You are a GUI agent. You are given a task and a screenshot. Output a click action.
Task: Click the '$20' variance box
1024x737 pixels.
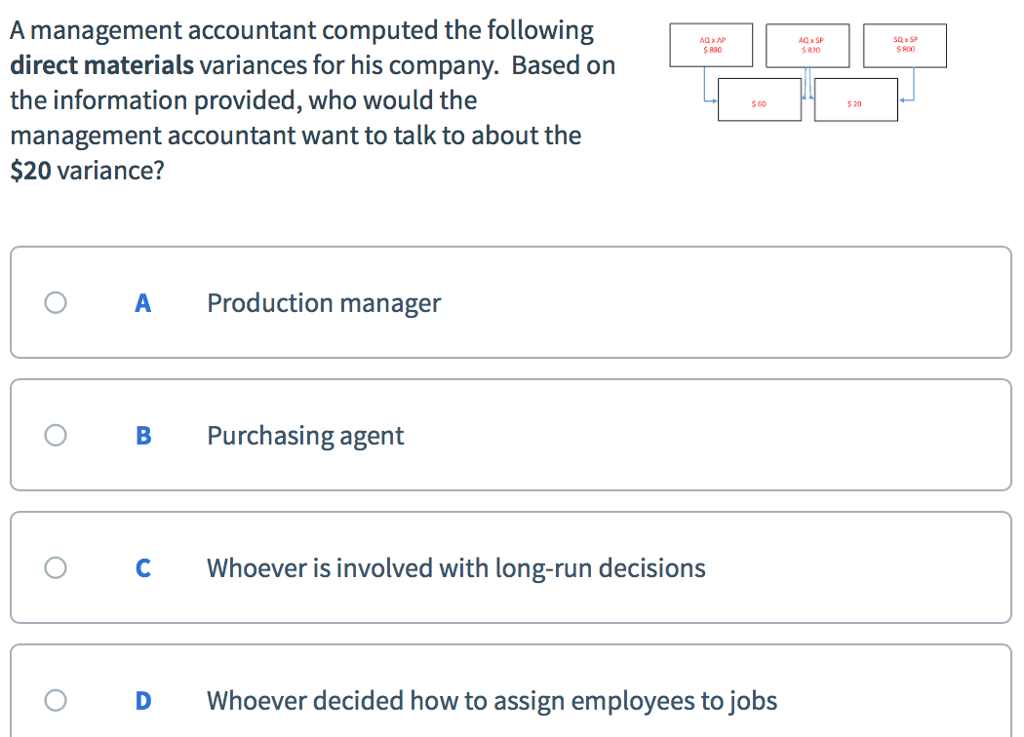(855, 99)
